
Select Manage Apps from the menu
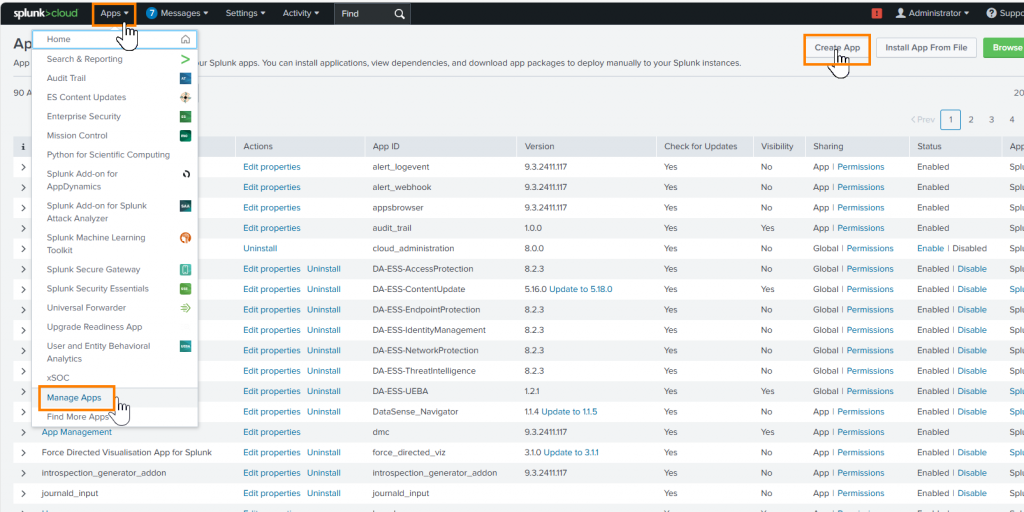pos(74,397)
